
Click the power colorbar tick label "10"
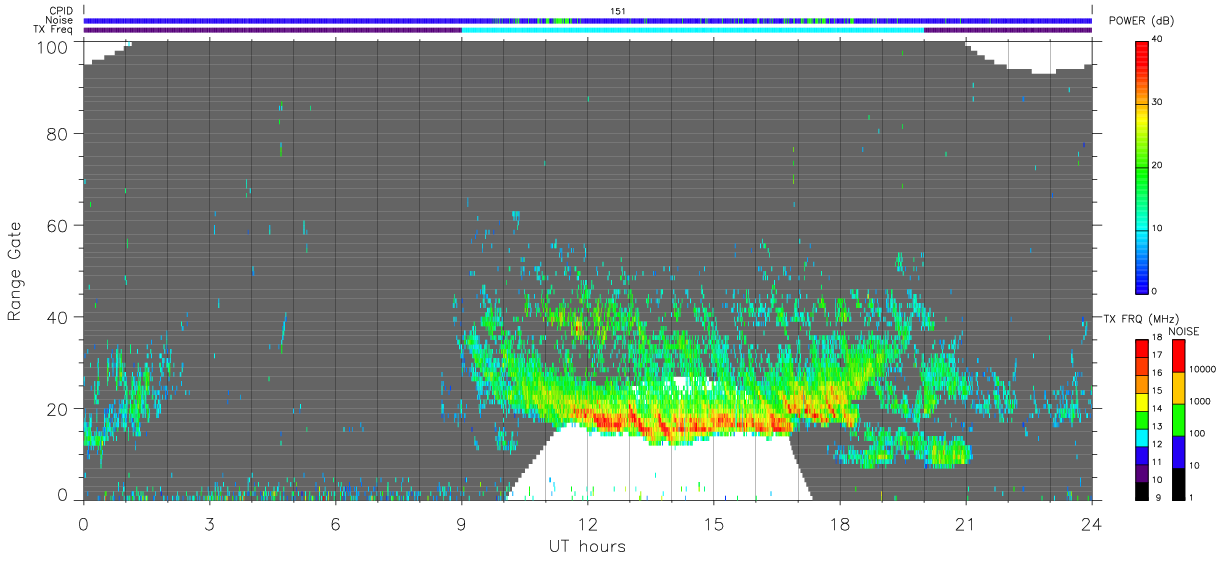[1157, 229]
